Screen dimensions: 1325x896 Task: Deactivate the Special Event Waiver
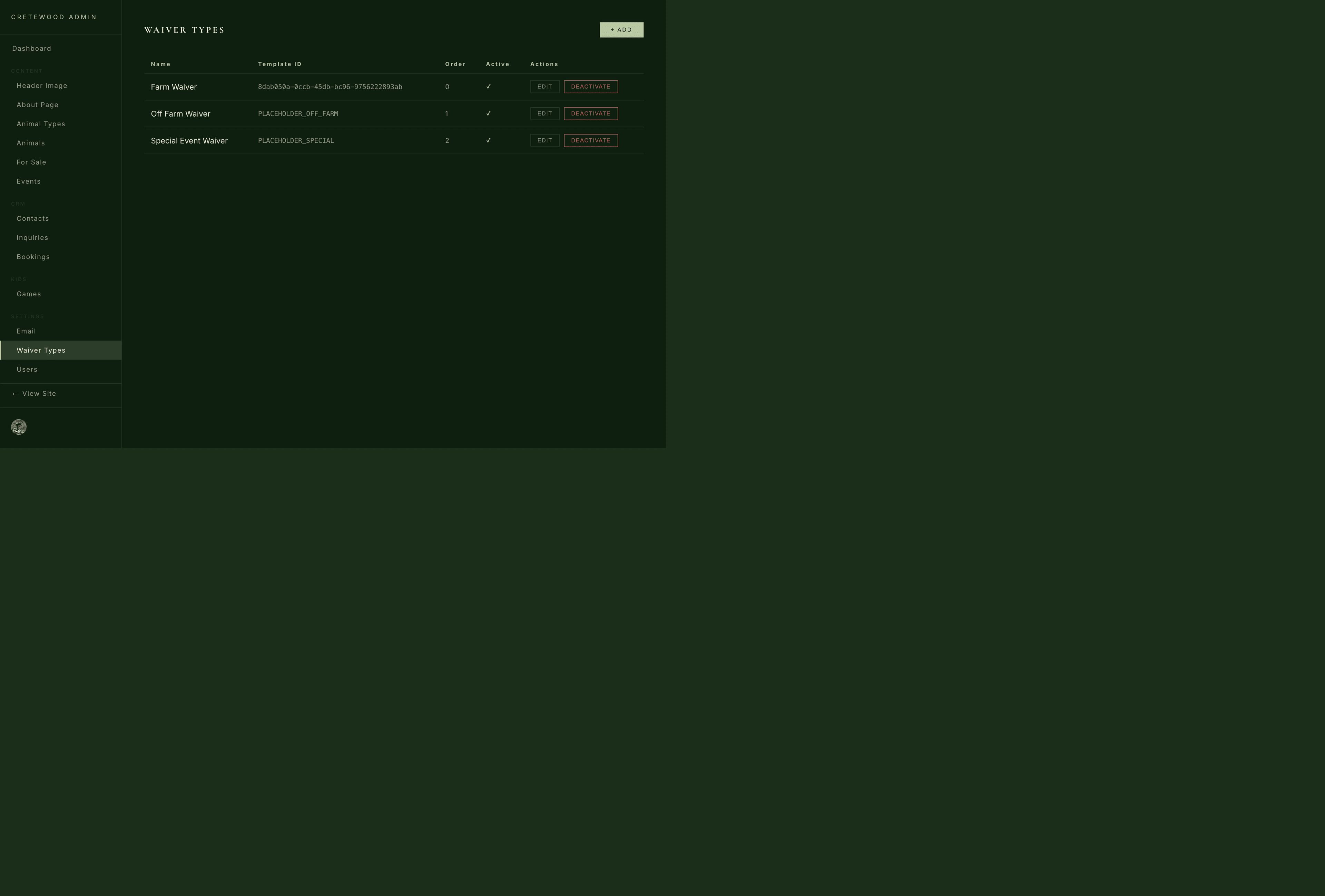coord(590,140)
